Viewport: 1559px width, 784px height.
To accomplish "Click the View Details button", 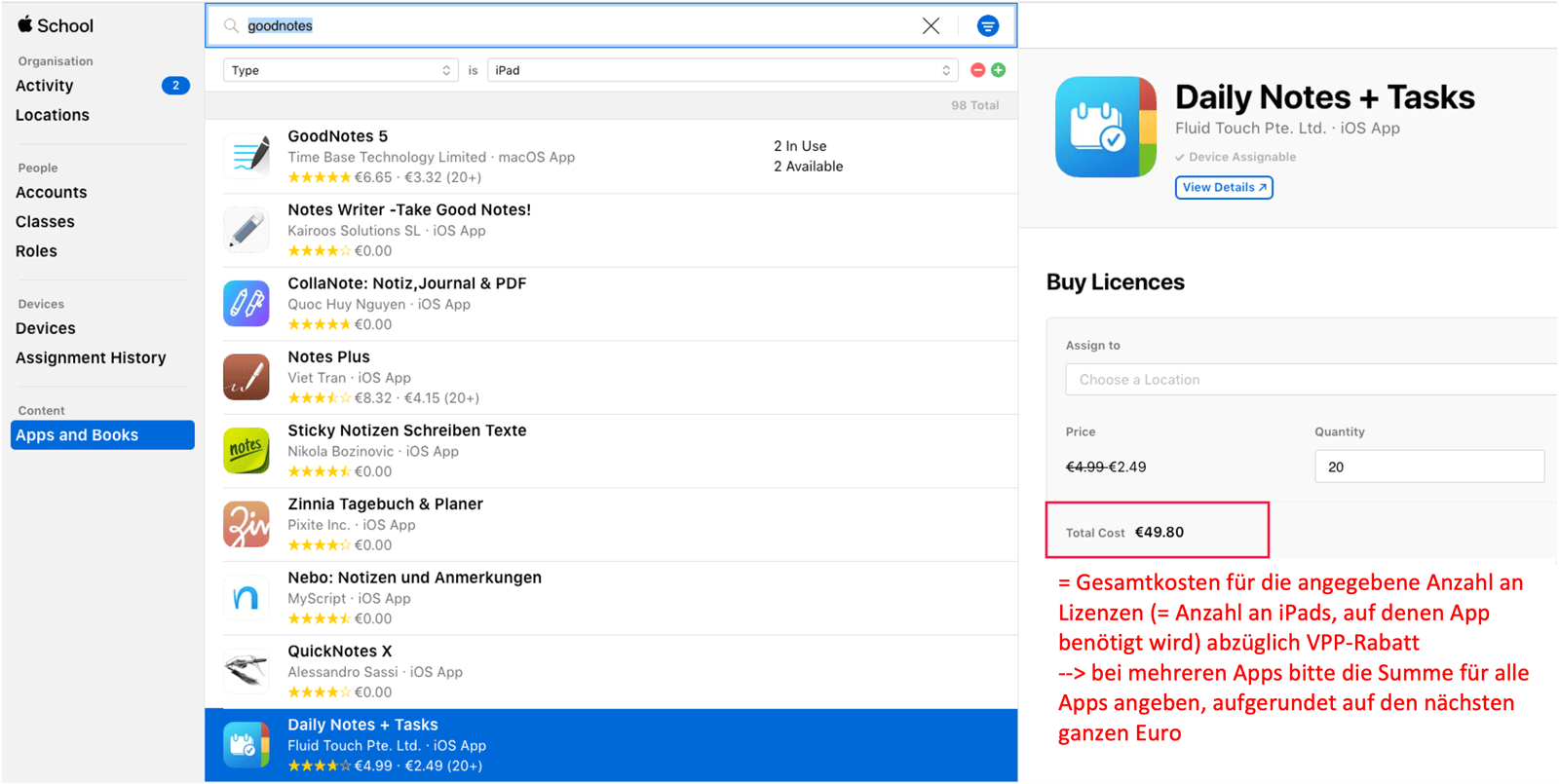I will [x=1224, y=187].
